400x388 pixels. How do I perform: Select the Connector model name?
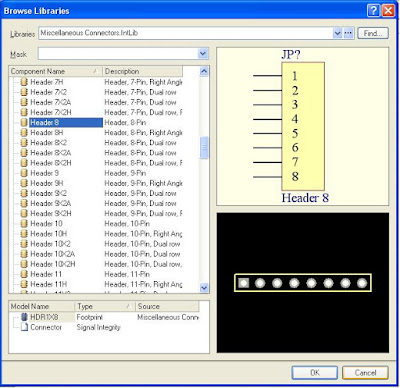pyautogui.click(x=46, y=327)
